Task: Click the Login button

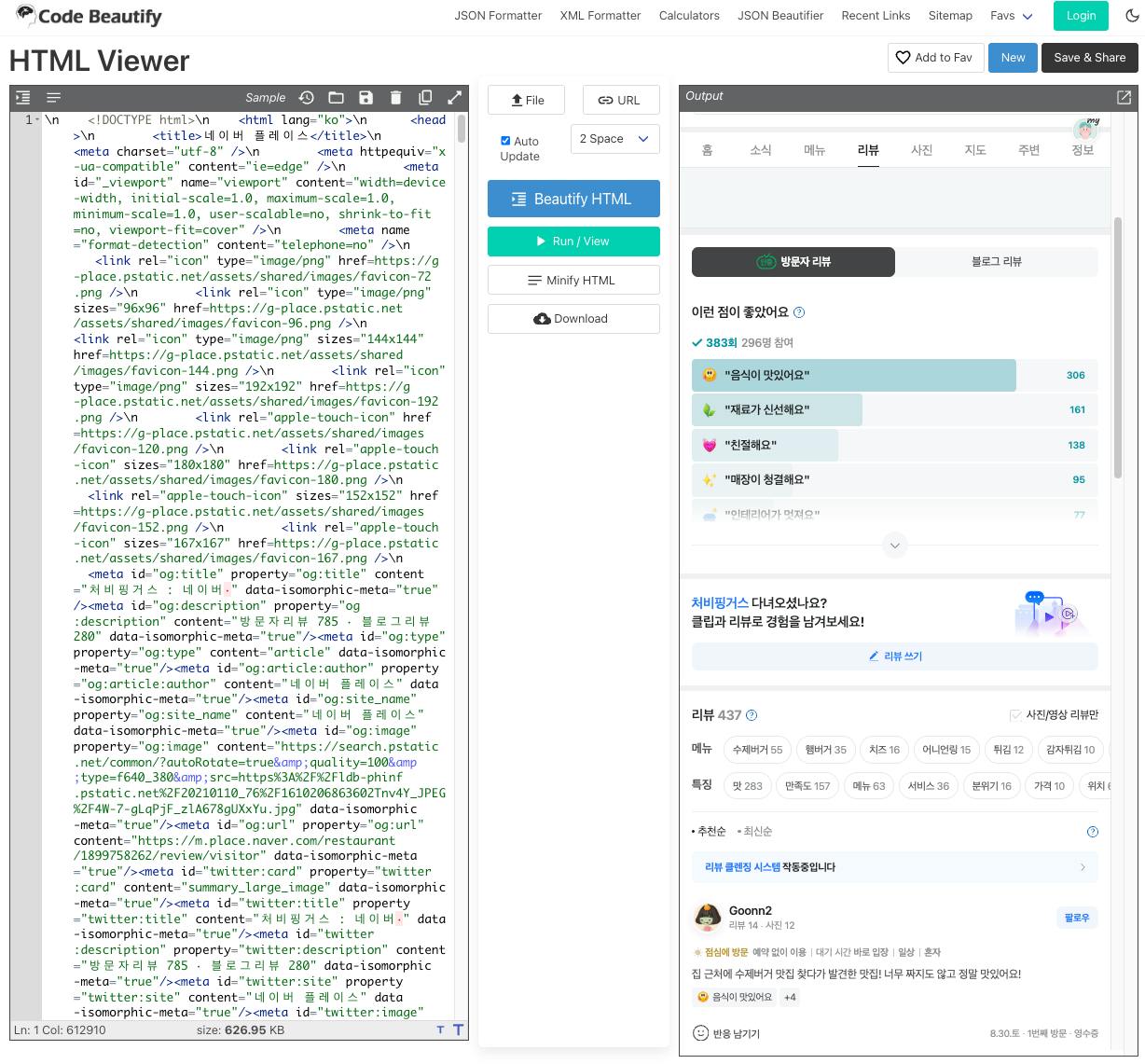Action: (1081, 16)
